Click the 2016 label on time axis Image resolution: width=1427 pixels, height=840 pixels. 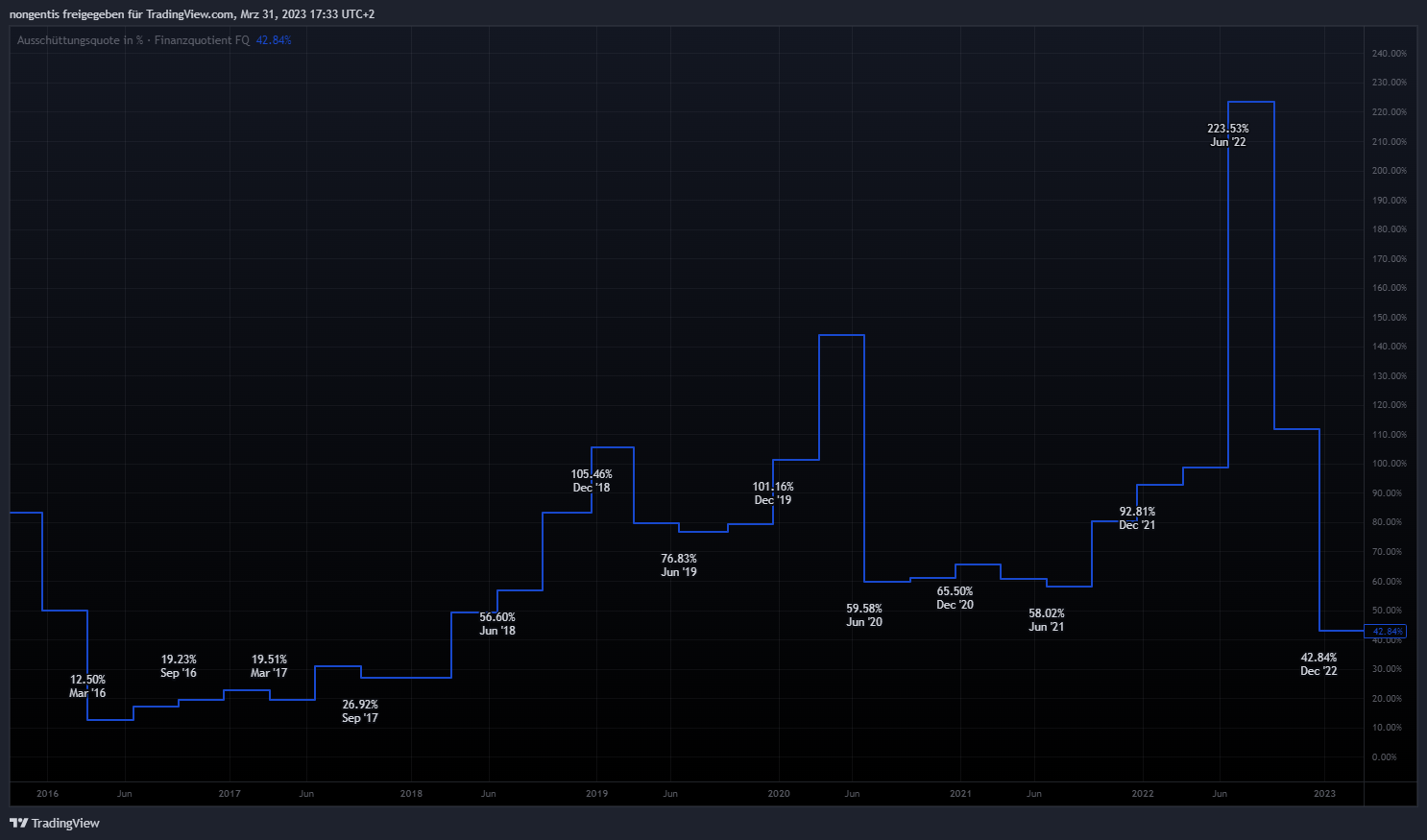tap(47, 794)
